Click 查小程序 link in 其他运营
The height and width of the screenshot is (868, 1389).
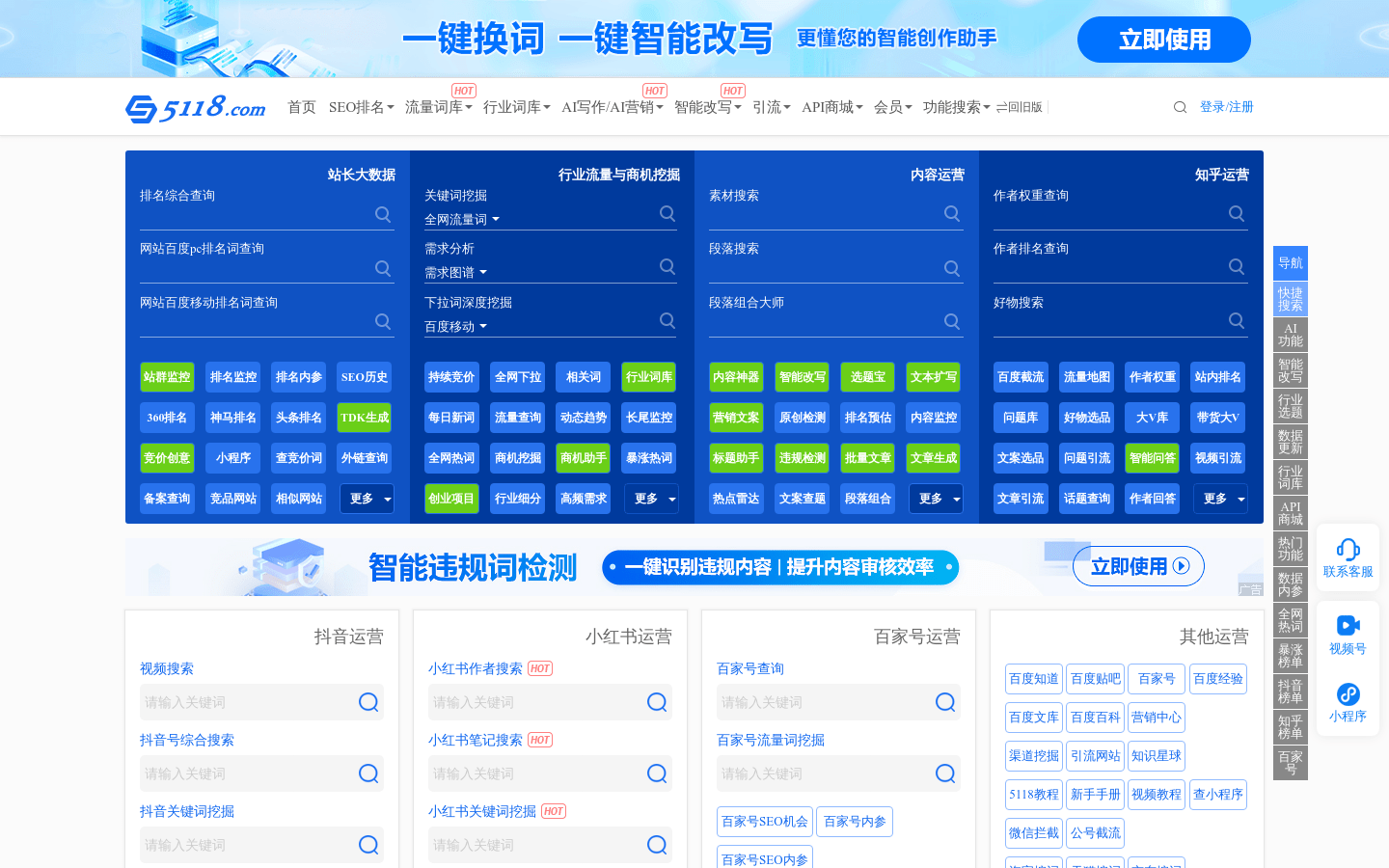(x=1218, y=795)
